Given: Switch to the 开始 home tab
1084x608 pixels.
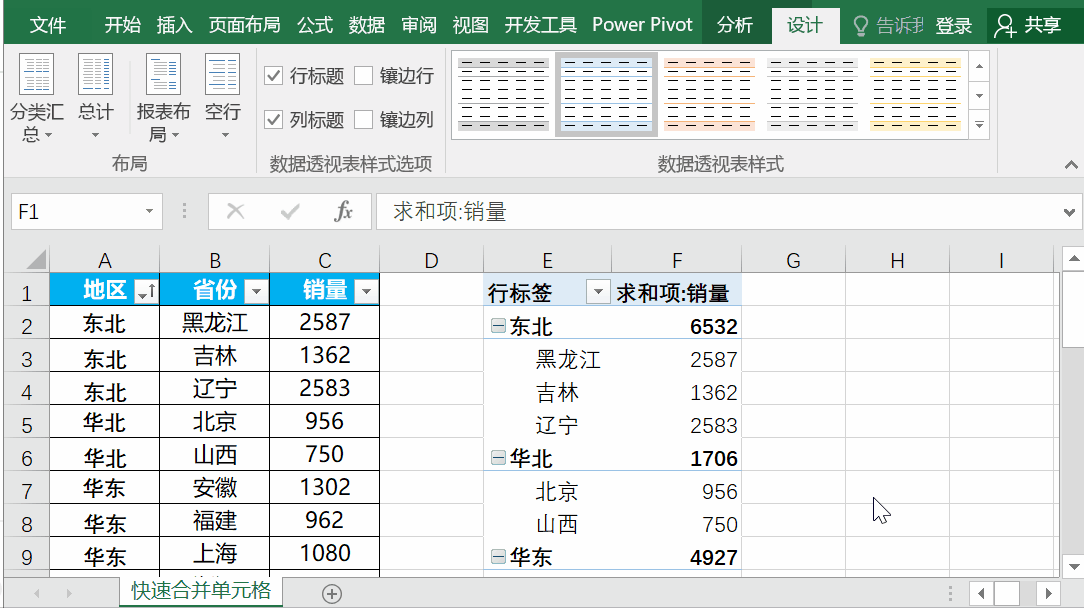Looking at the screenshot, I should pos(122,26).
